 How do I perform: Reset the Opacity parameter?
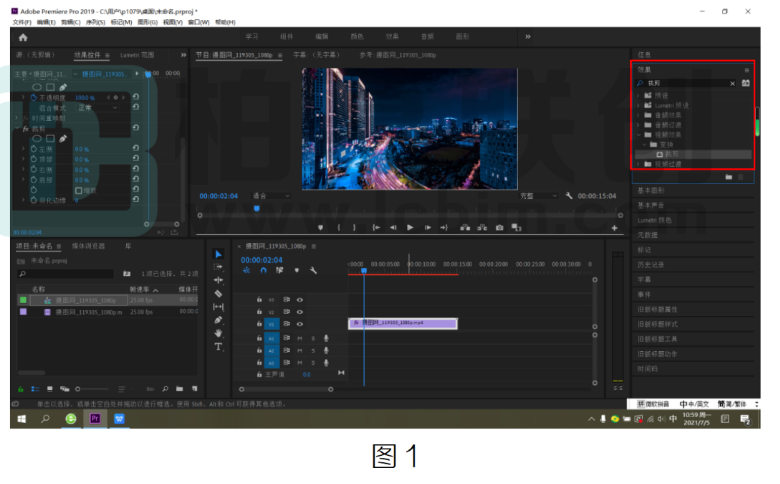click(x=136, y=97)
